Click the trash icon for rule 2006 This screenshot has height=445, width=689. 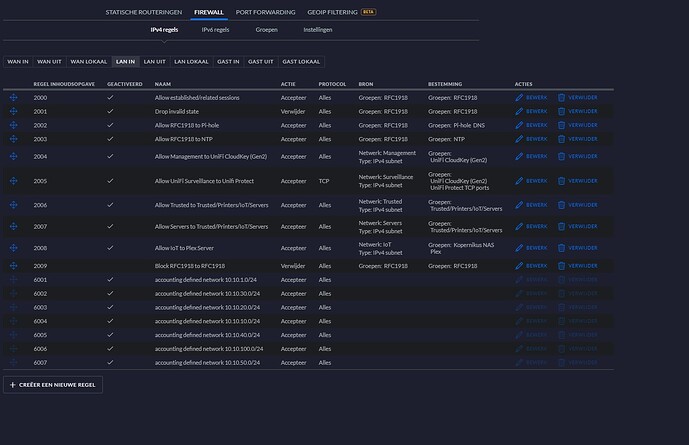coord(561,204)
